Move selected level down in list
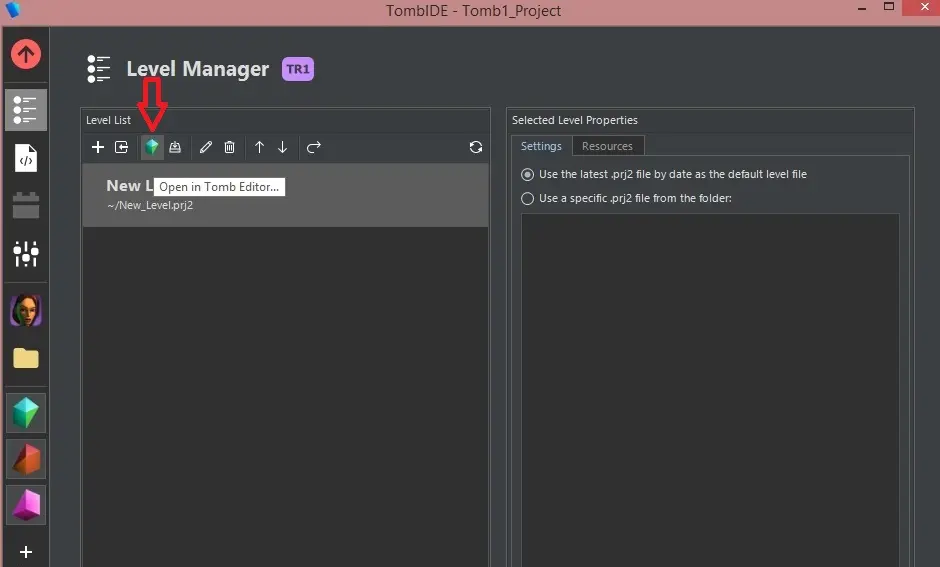Viewport: 940px width, 567px height. (x=283, y=147)
